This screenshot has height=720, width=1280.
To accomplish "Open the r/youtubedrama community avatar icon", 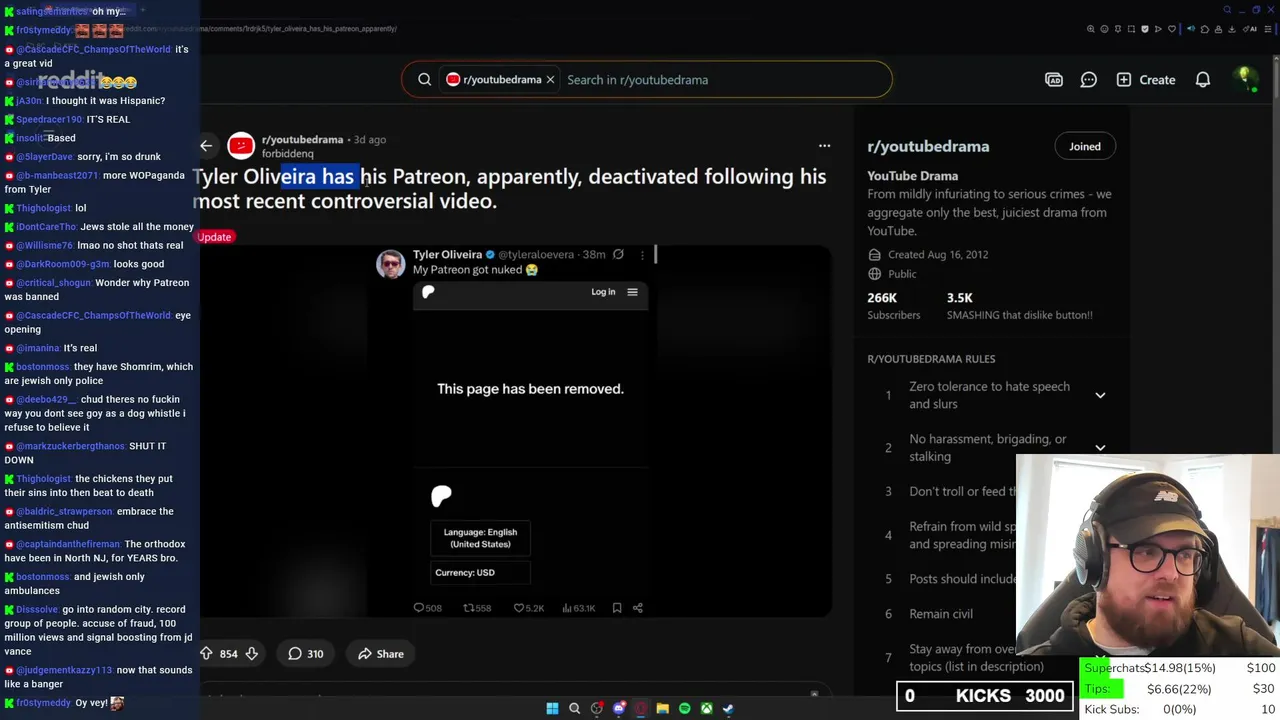I will point(241,146).
